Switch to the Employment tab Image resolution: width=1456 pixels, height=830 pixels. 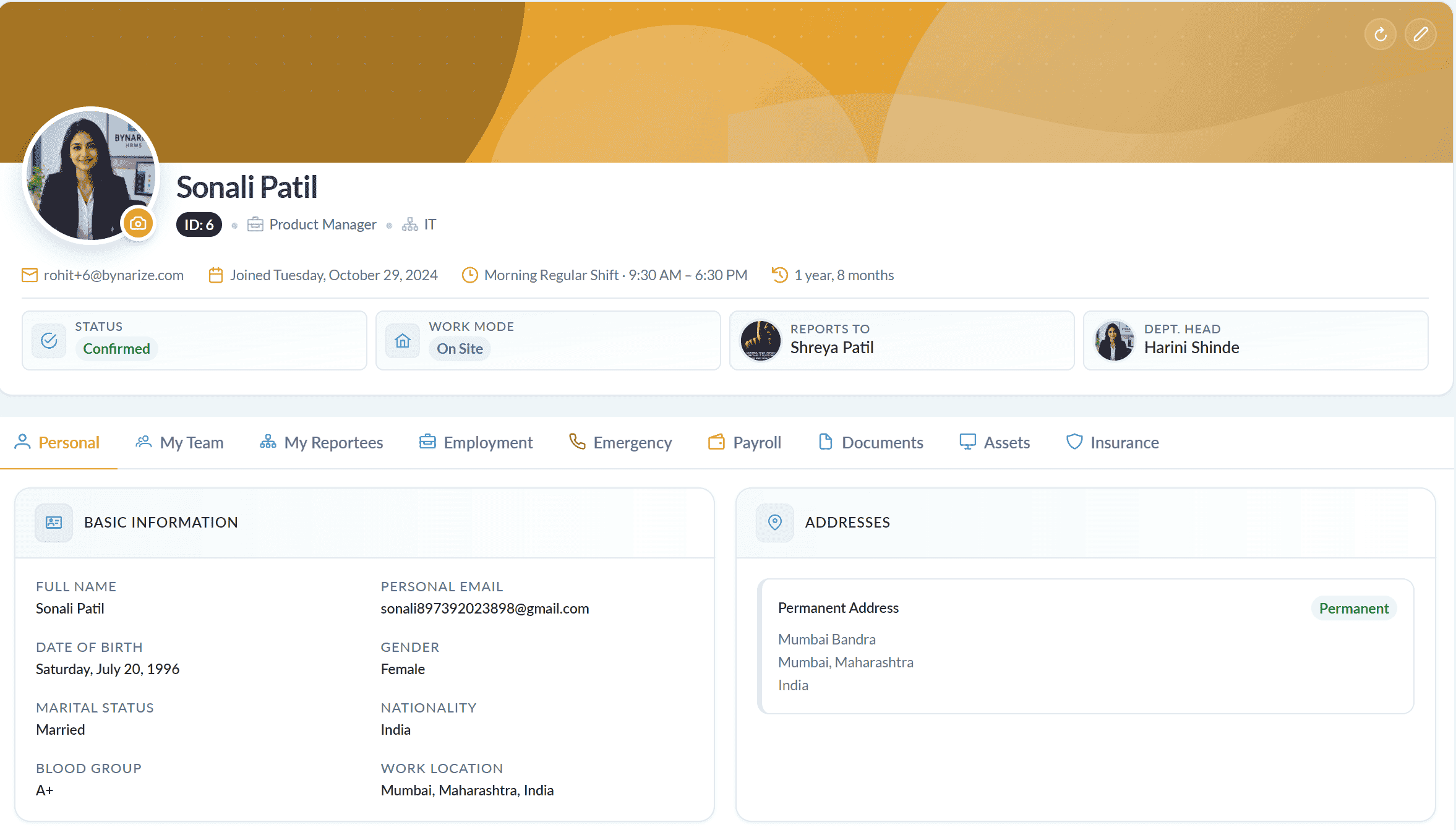coord(476,443)
